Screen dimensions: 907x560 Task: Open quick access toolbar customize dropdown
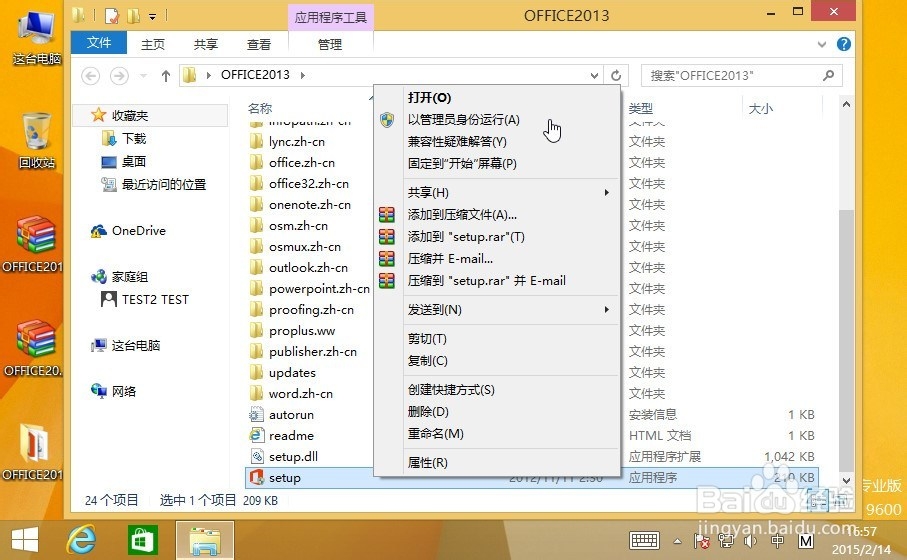point(152,16)
